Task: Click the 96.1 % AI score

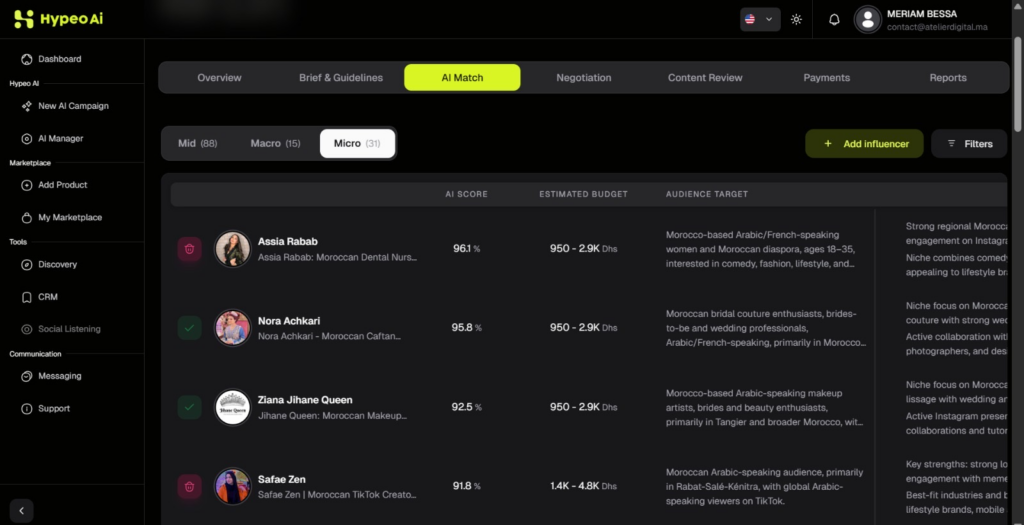Action: point(466,249)
